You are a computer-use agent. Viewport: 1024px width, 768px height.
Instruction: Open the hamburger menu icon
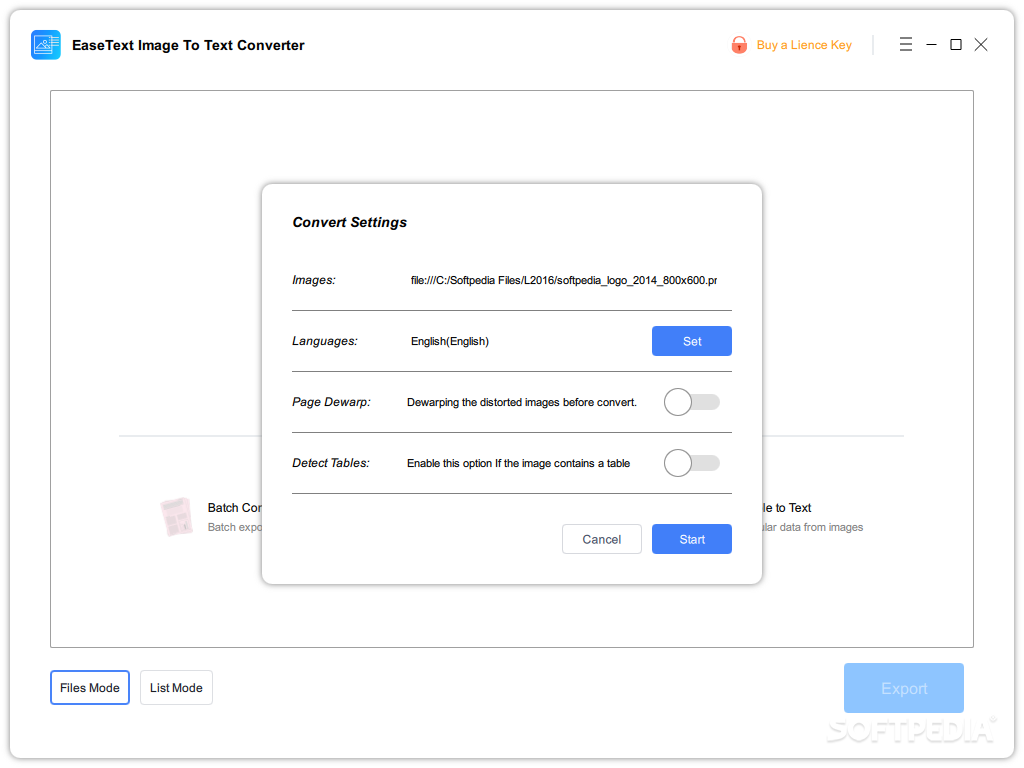pos(905,44)
